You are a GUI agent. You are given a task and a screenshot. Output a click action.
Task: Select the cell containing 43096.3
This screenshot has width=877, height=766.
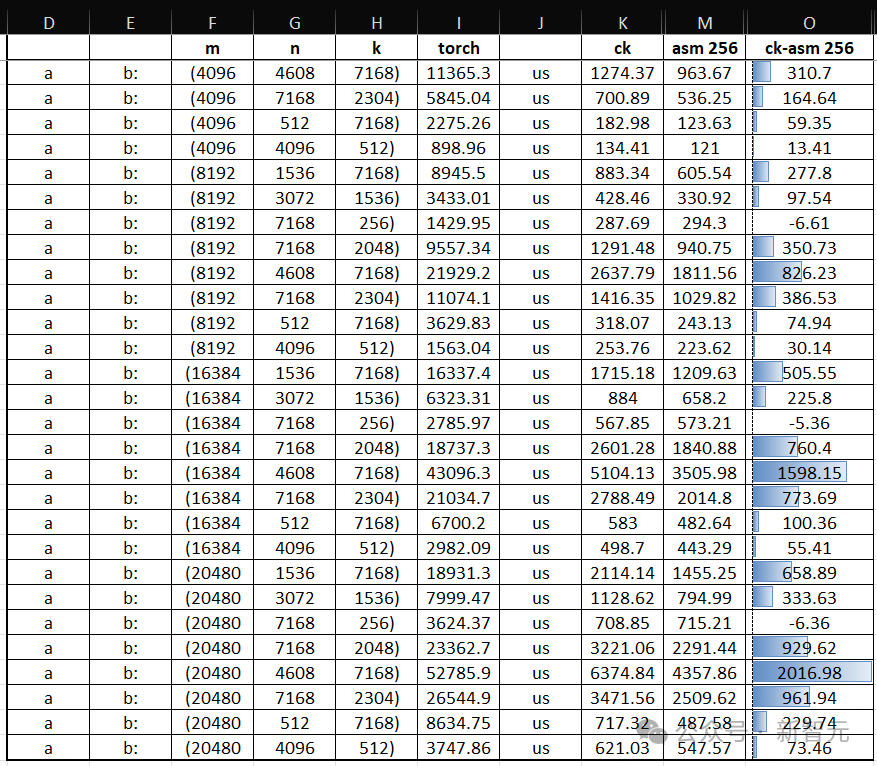458,473
